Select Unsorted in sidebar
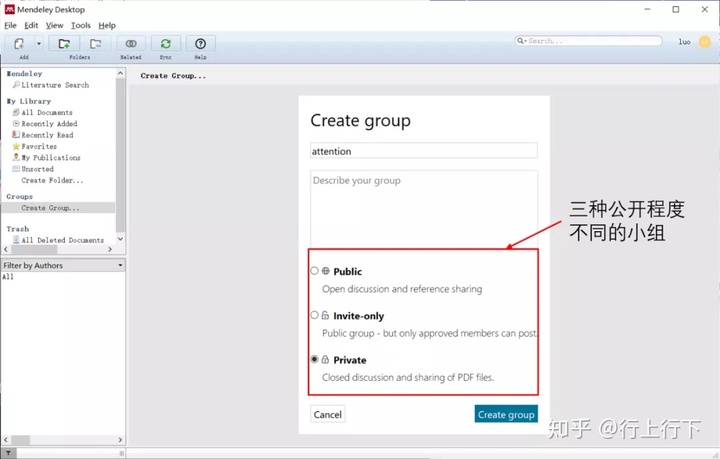Viewport: 720px width, 459px height. point(37,169)
